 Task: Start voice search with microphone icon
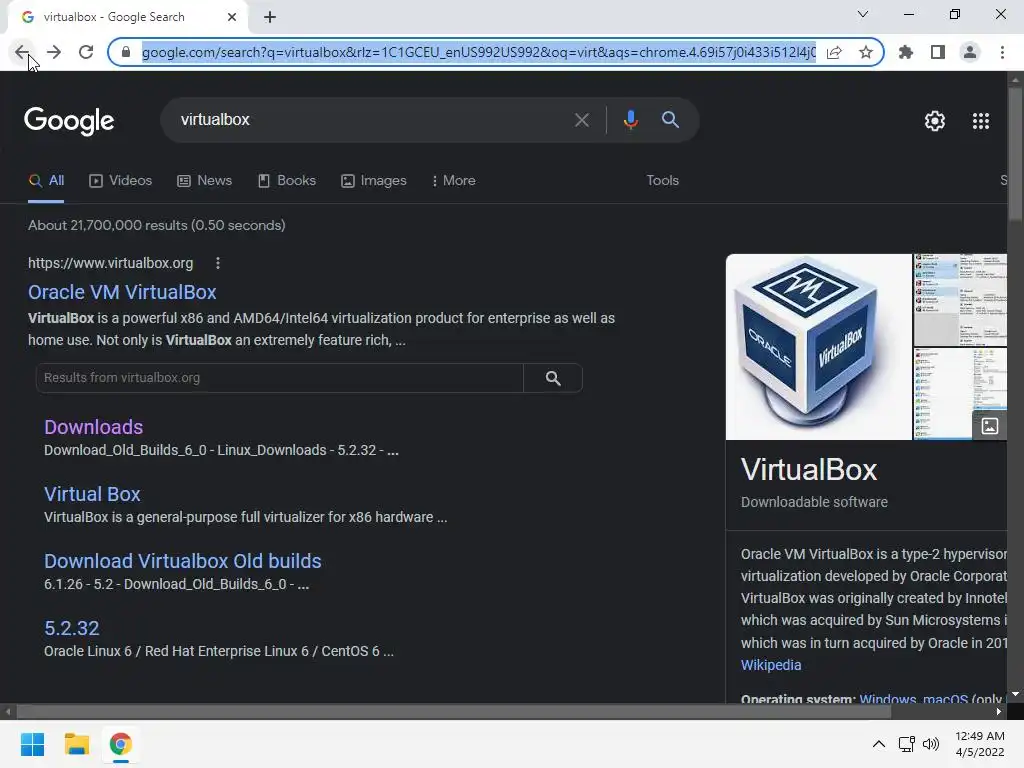(x=630, y=120)
